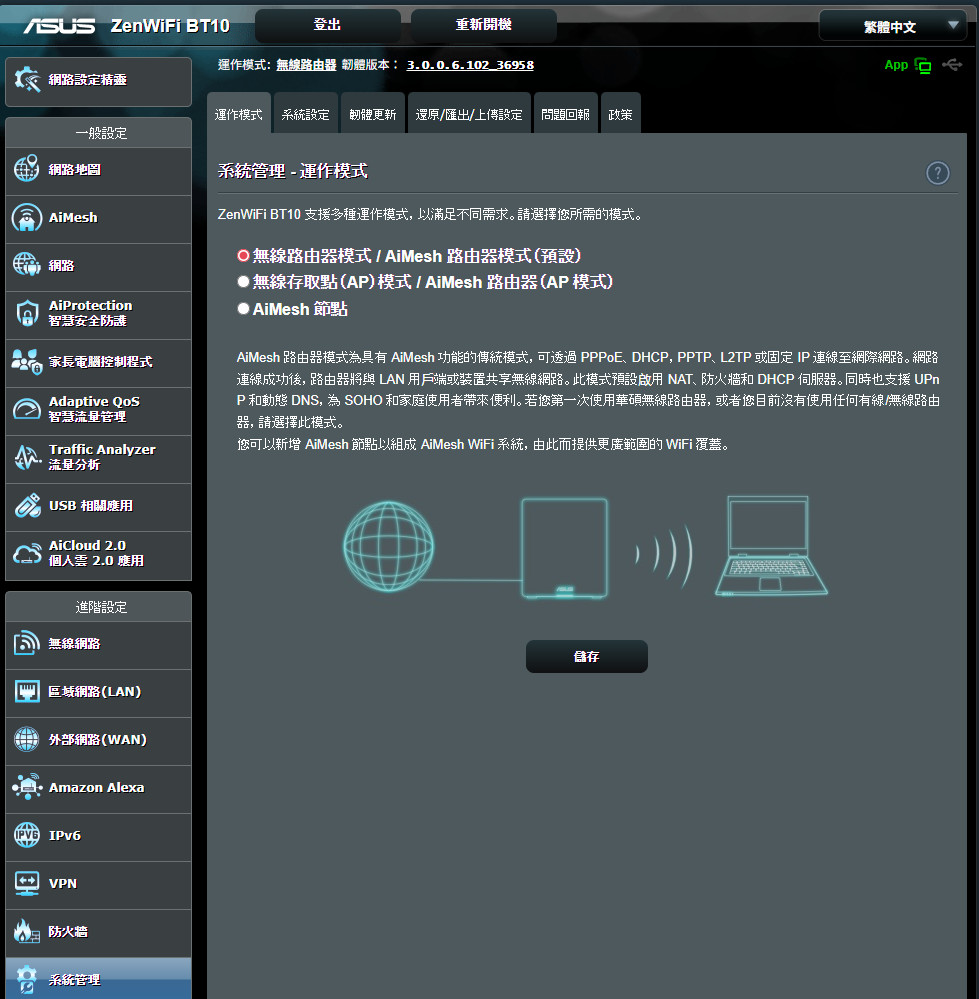
Task: Click the green App device icon
Action: pos(923,65)
